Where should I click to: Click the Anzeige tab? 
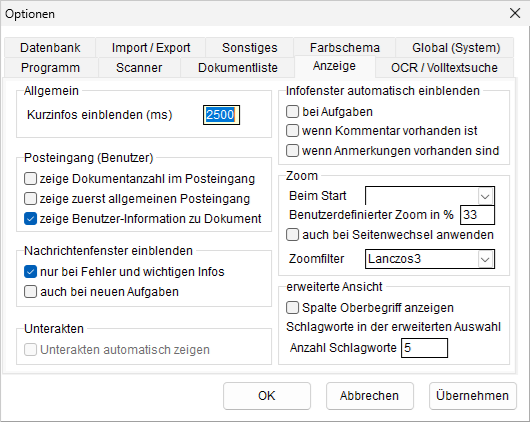coord(334,66)
